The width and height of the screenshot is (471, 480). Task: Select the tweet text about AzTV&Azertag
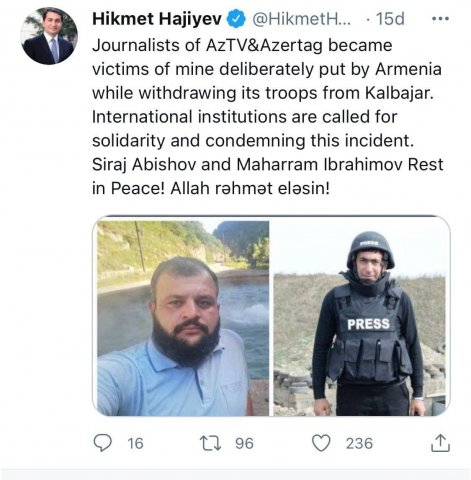click(x=268, y=117)
